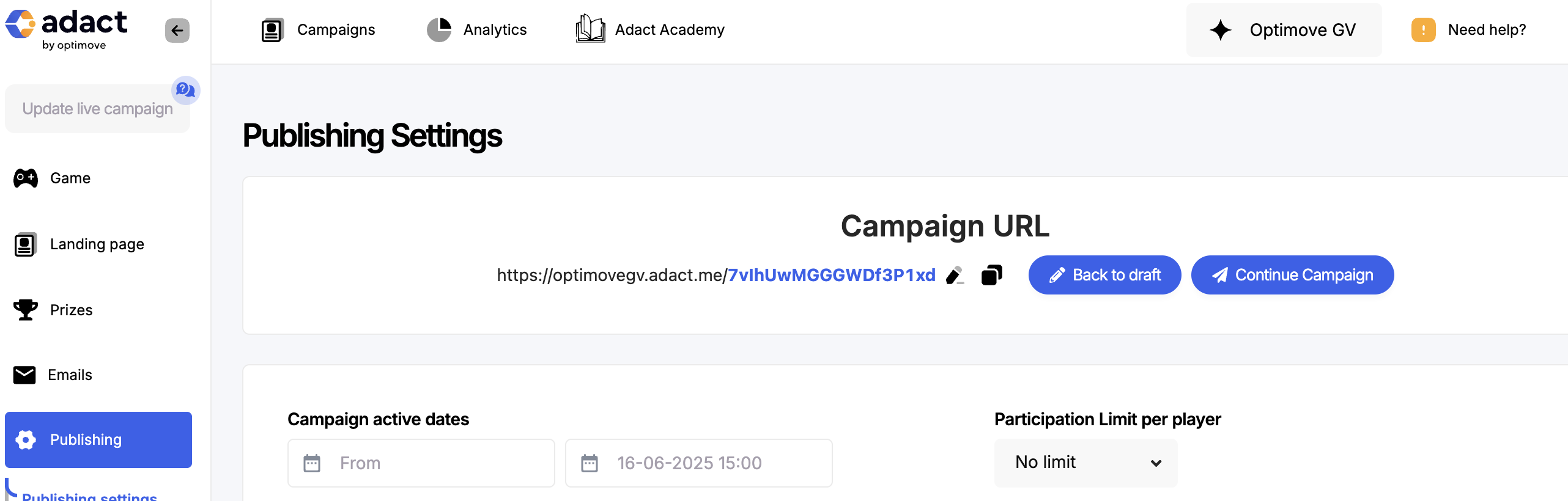Click the adact logo
1568x501 pixels.
[x=66, y=29]
